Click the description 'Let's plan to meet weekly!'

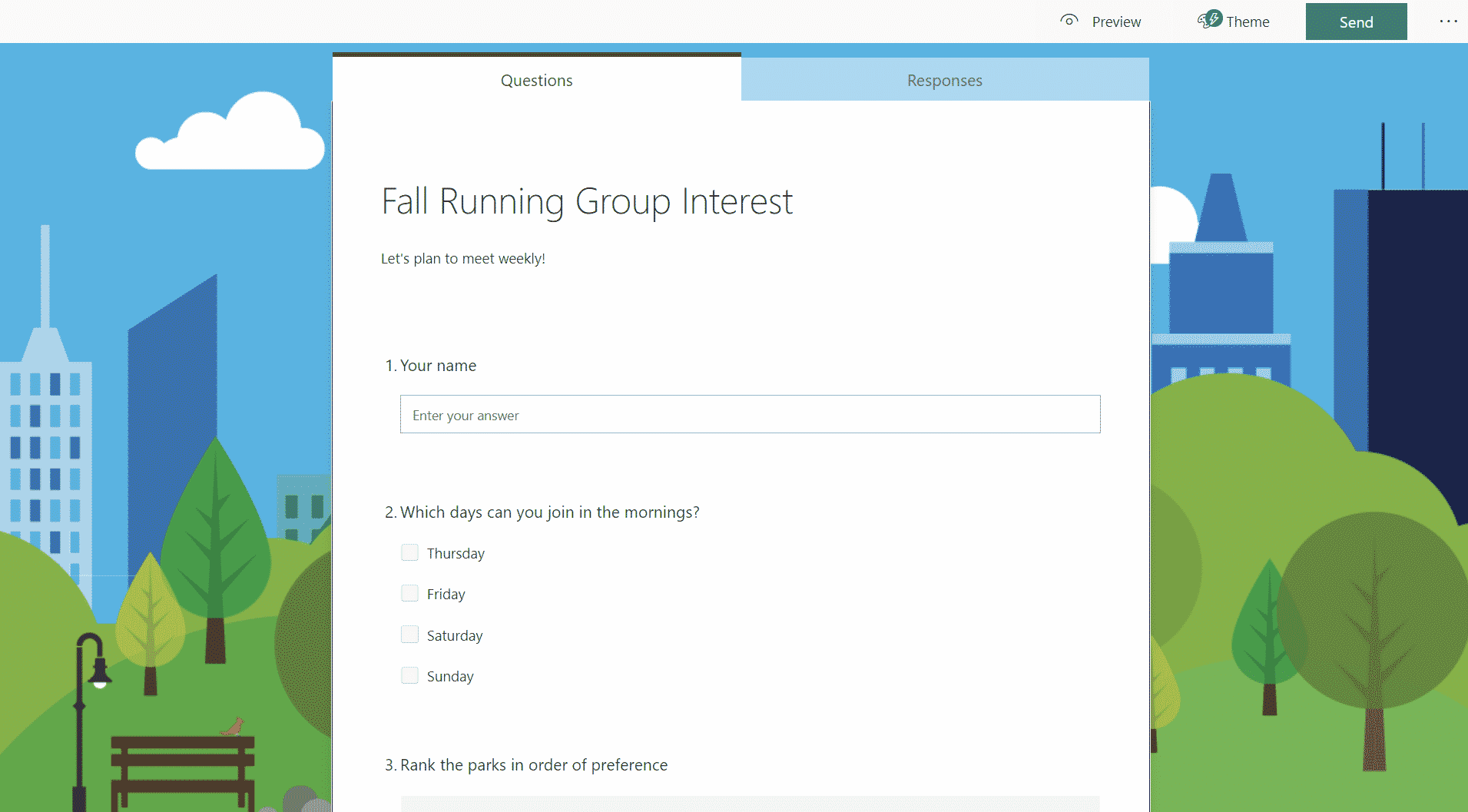pyautogui.click(x=462, y=259)
